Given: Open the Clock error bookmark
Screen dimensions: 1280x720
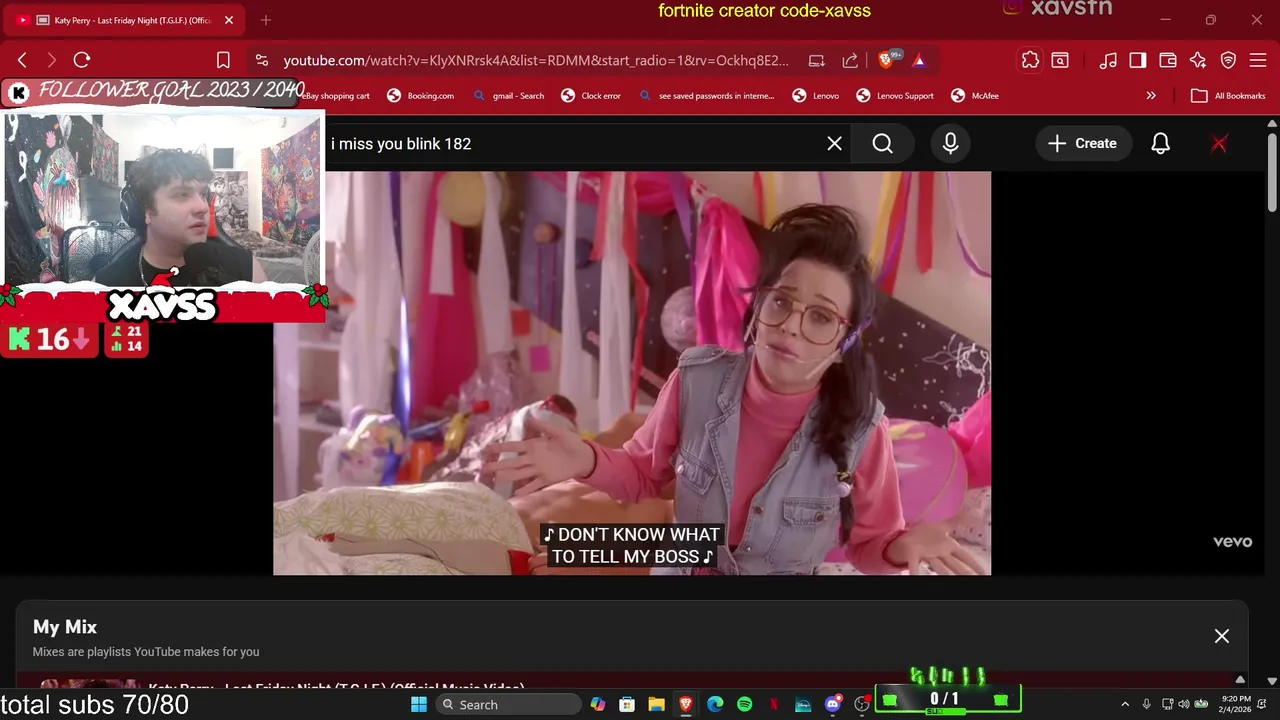Looking at the screenshot, I should [590, 96].
